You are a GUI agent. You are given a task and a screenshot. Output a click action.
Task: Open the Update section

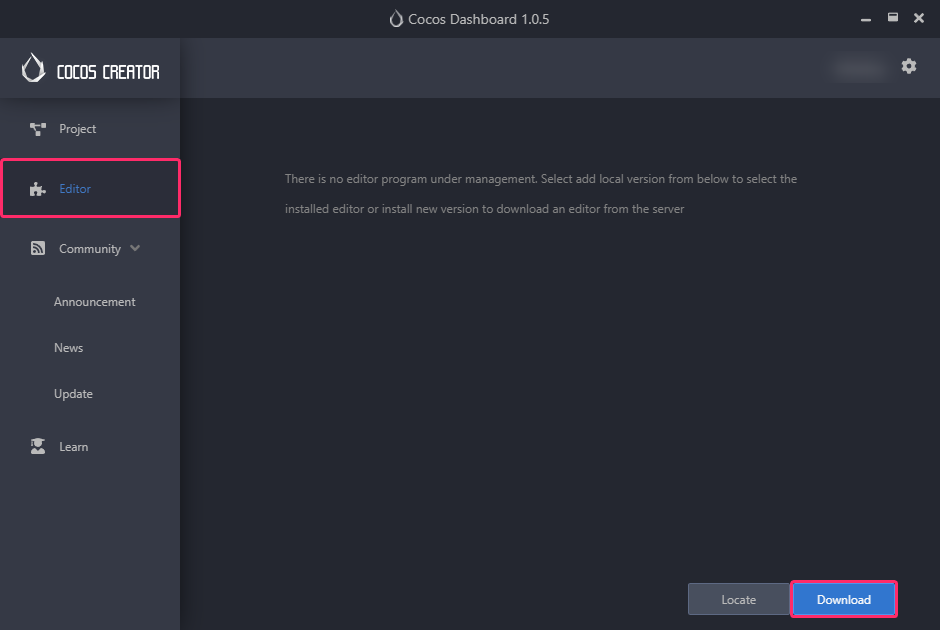[73, 394]
